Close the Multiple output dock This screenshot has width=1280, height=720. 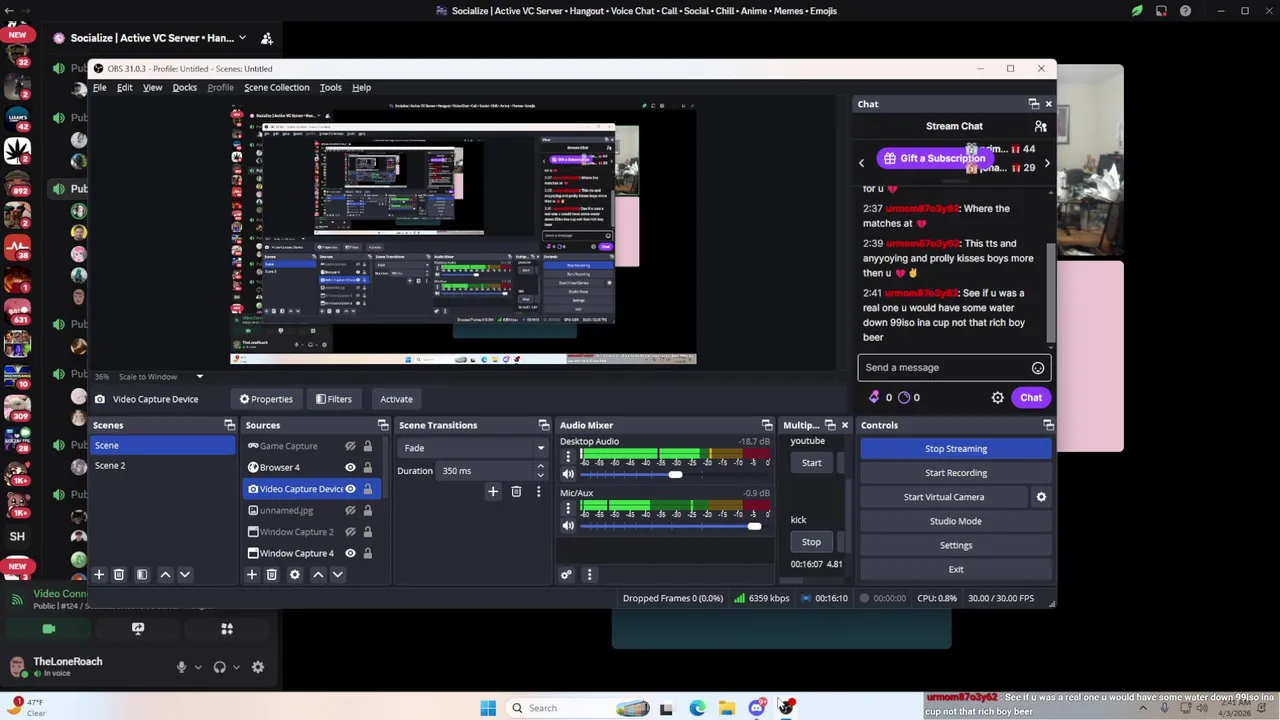coord(844,426)
